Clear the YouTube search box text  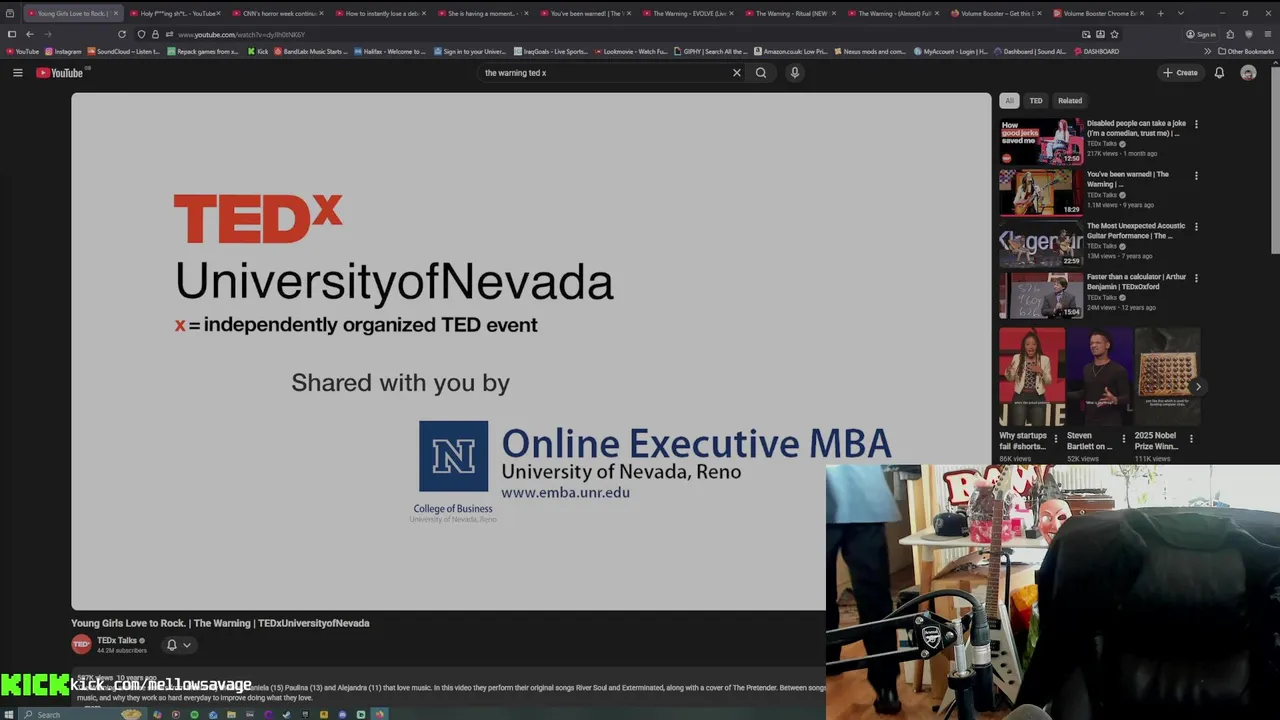(737, 72)
